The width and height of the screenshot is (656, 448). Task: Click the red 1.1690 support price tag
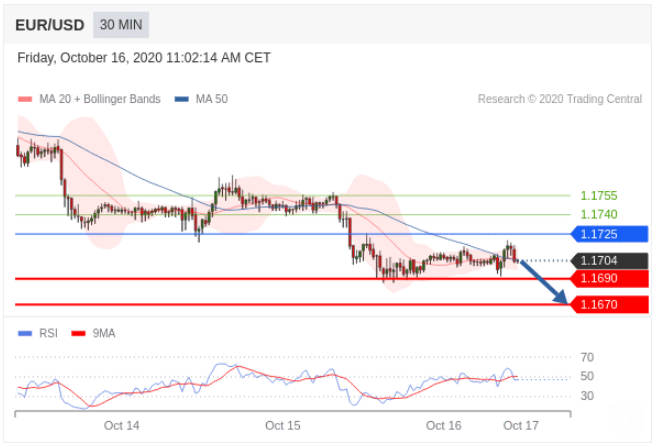[x=610, y=279]
